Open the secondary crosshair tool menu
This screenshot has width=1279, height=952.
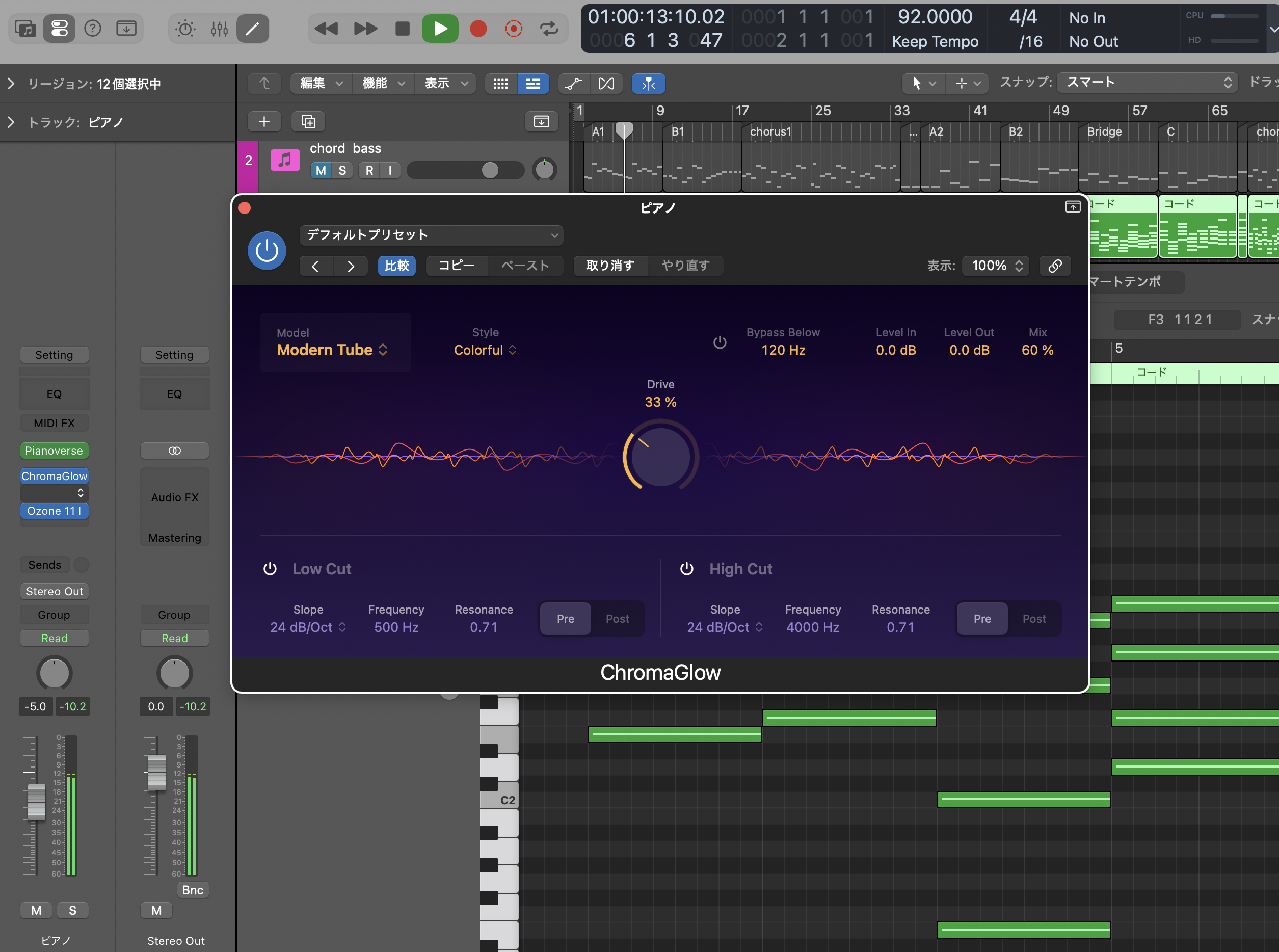click(x=967, y=84)
